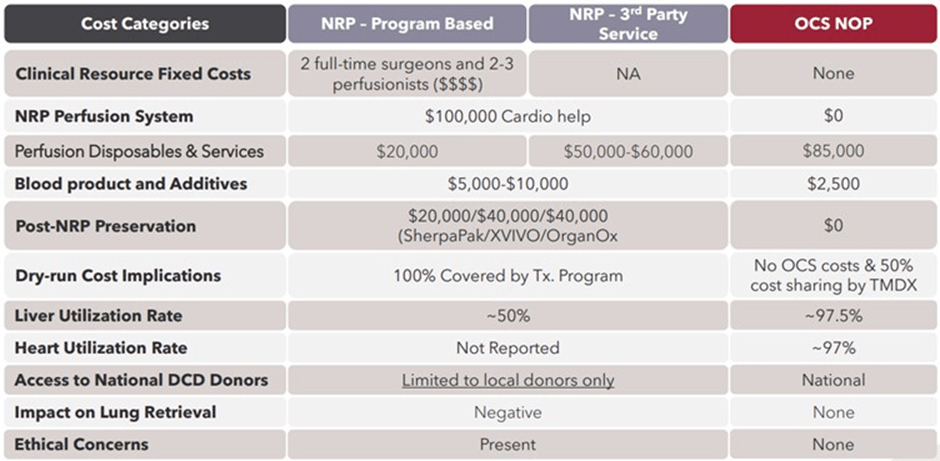Click the 'Present' ethical concerns cell
The image size is (940, 461).
508,444
